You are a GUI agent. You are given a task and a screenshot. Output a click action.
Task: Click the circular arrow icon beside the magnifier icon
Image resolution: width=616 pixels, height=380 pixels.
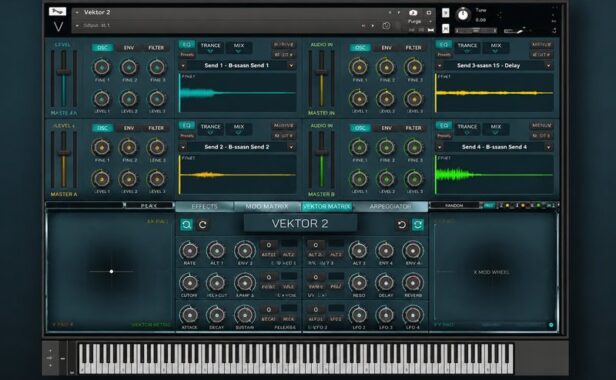pos(203,225)
